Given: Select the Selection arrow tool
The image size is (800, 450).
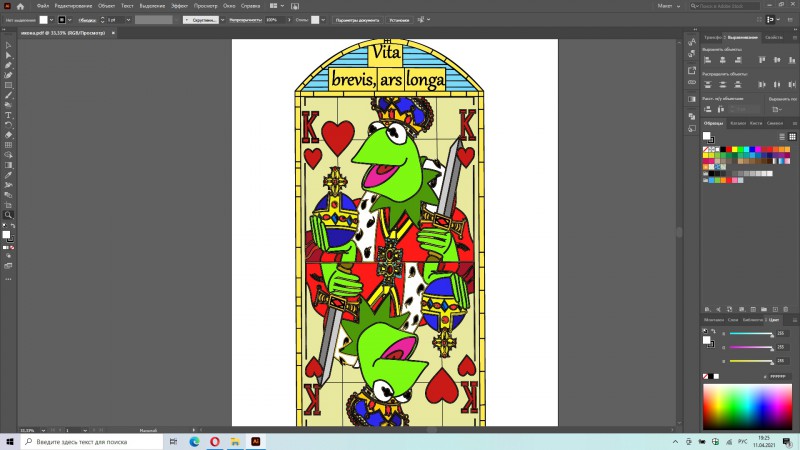Looking at the screenshot, I should tap(8, 45).
